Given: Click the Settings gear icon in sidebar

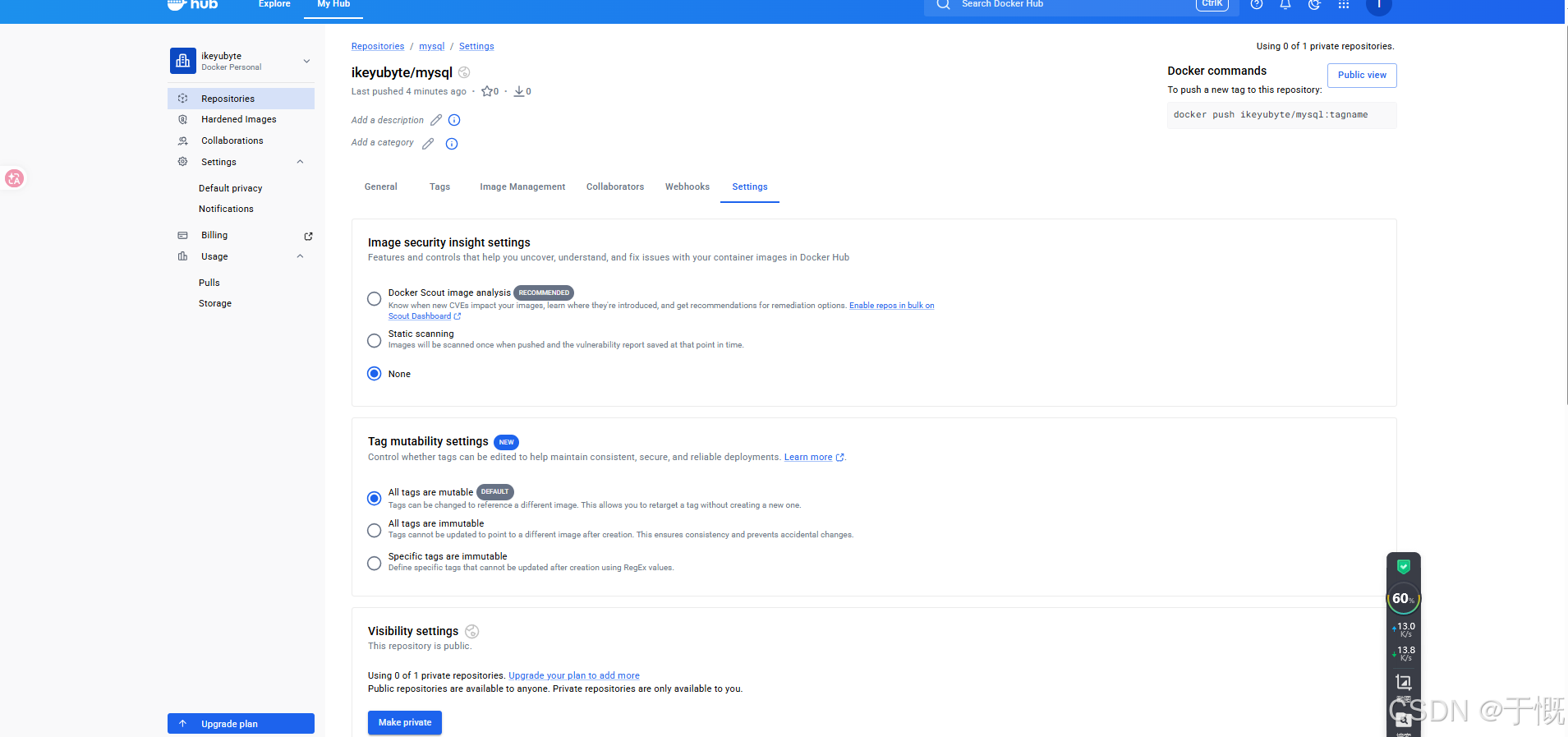Looking at the screenshot, I should 182,162.
